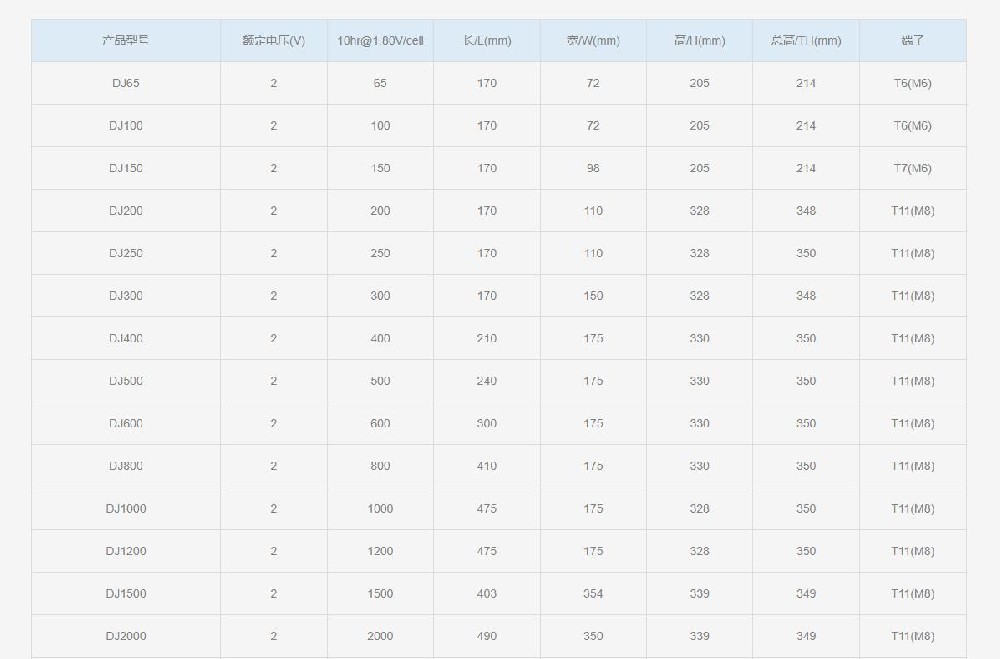
Task: Click the 354 width value for DJ1500
Action: point(593,593)
